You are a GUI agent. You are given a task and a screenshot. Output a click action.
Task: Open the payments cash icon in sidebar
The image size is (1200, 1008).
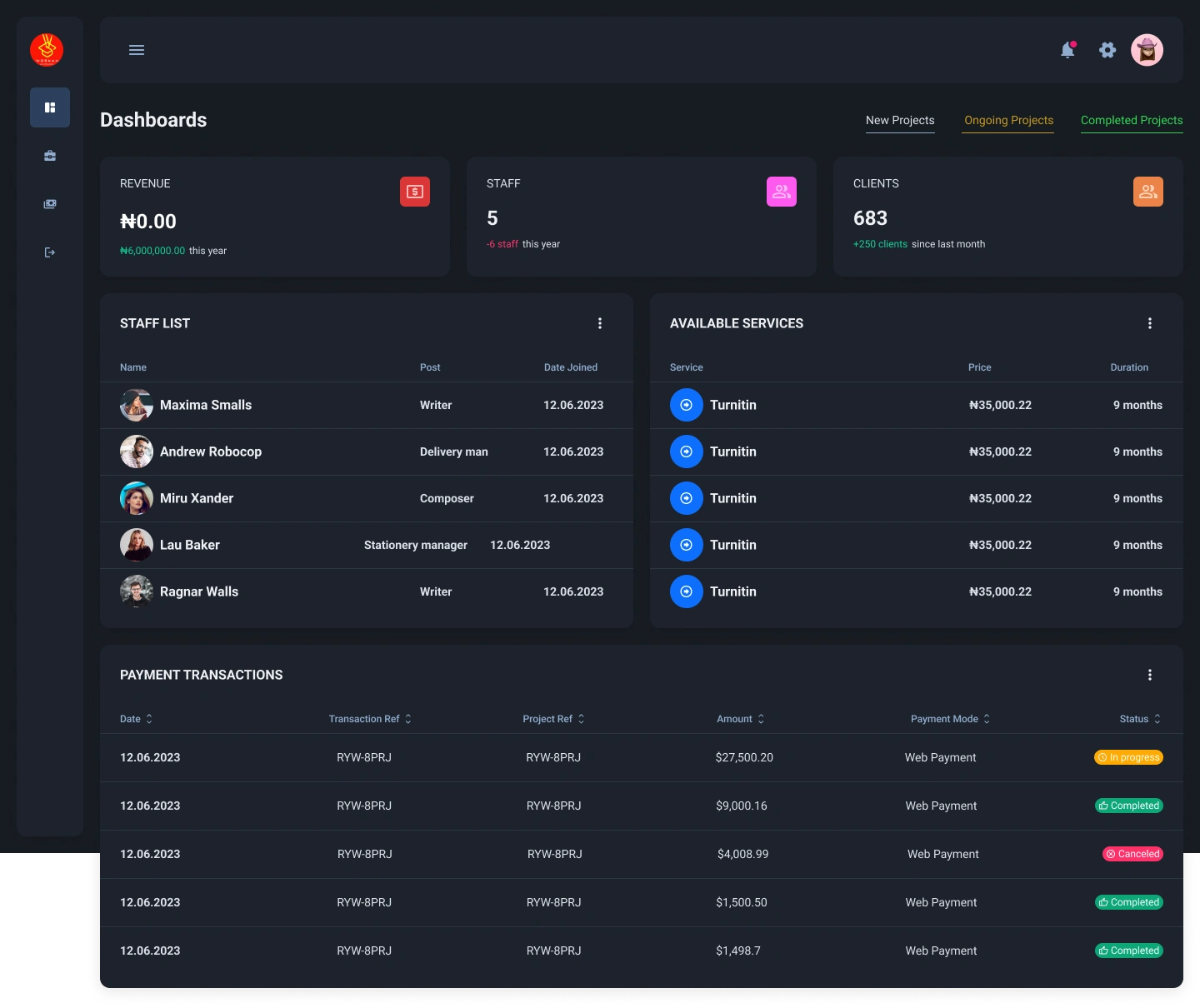click(x=50, y=204)
